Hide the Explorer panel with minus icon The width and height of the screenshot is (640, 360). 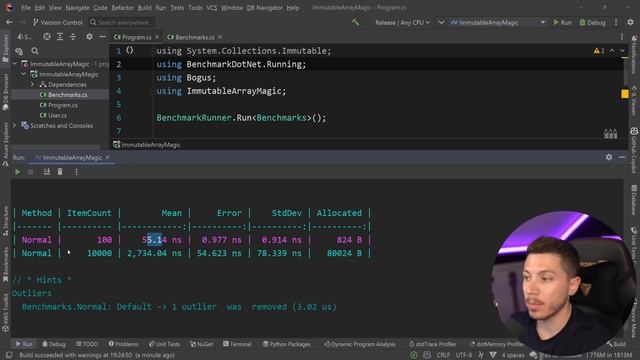tap(102, 37)
